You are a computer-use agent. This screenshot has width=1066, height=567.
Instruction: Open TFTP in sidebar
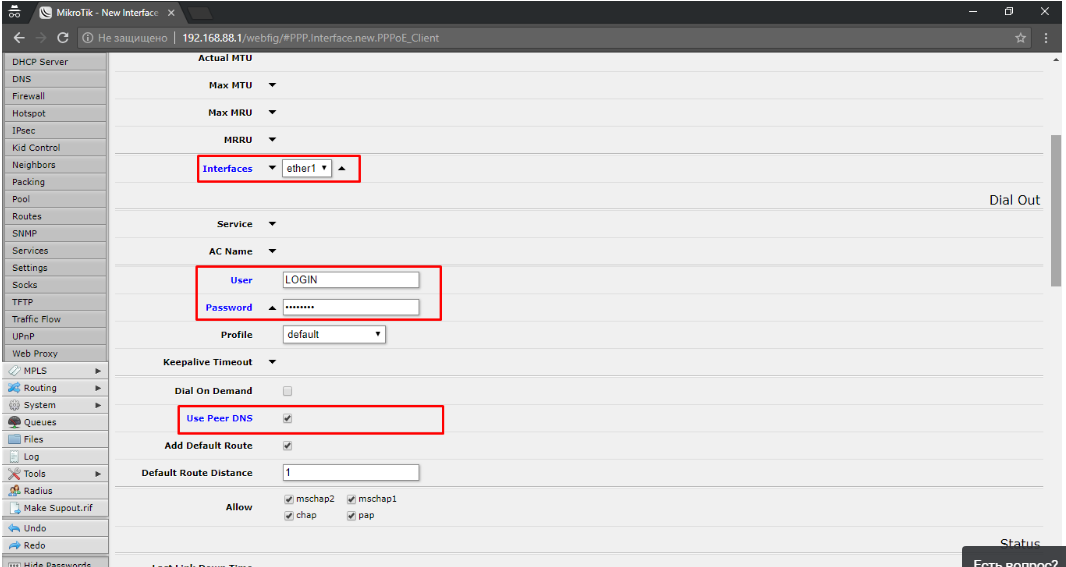coord(54,302)
